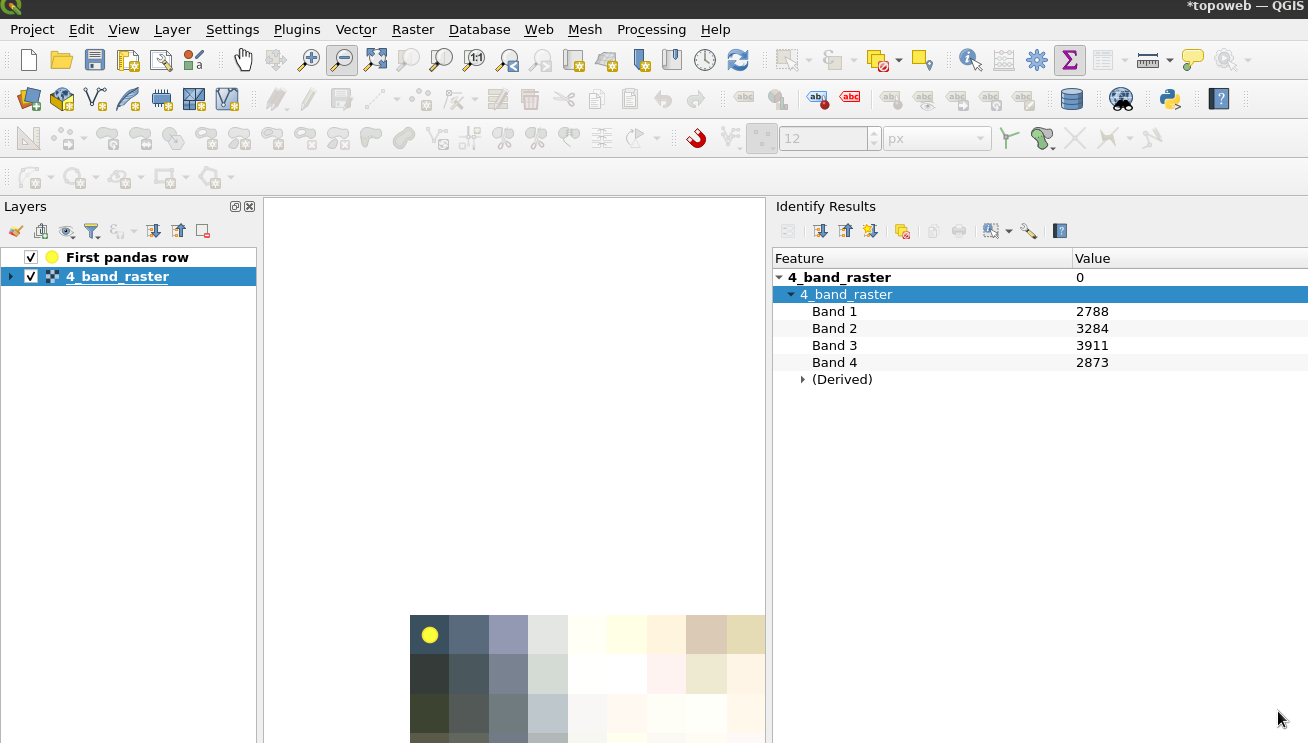Click the yellow point on the map
This screenshot has width=1308, height=743.
430,634
